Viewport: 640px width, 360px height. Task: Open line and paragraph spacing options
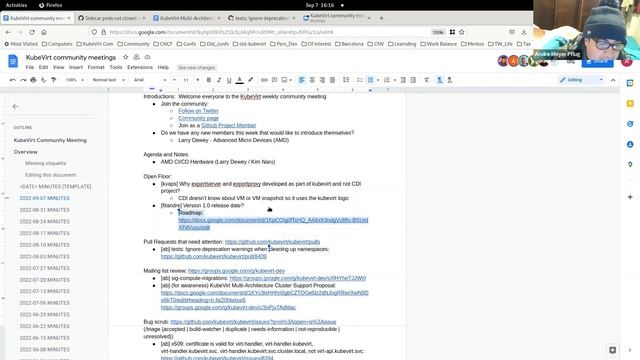click(346, 80)
